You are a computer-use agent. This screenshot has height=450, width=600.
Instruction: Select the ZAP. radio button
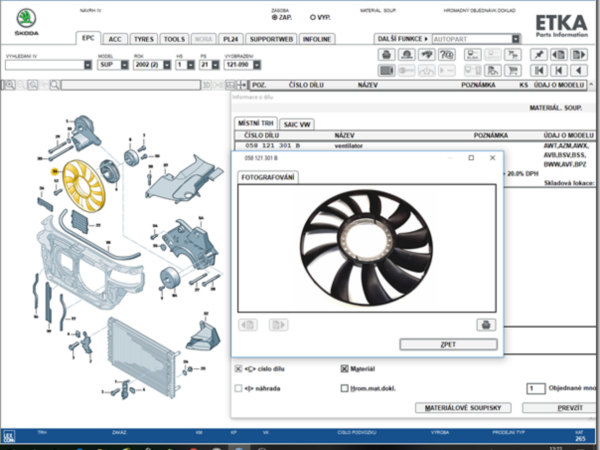click(x=276, y=17)
